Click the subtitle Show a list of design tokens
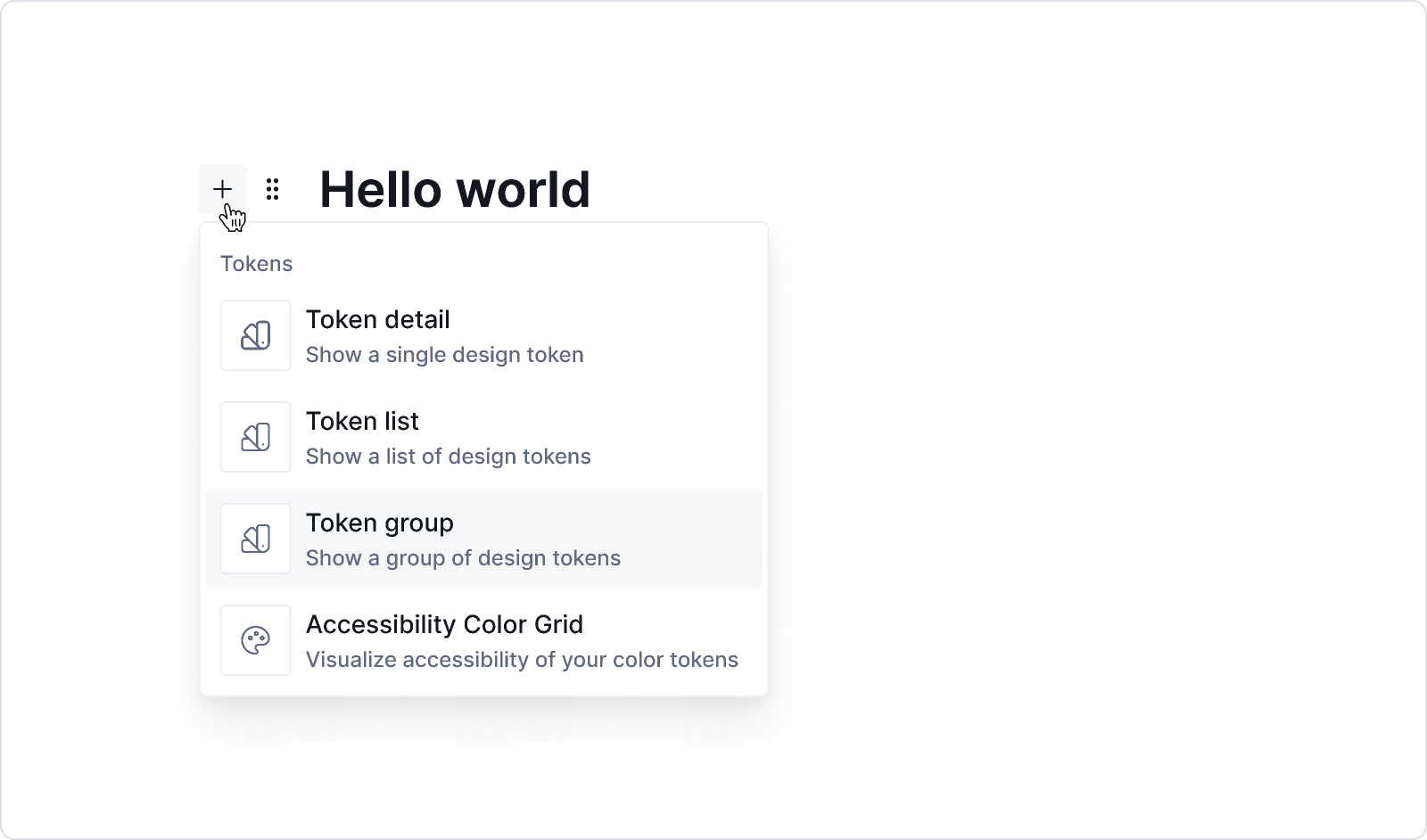Screen dimensions: 1427x840 point(448,456)
